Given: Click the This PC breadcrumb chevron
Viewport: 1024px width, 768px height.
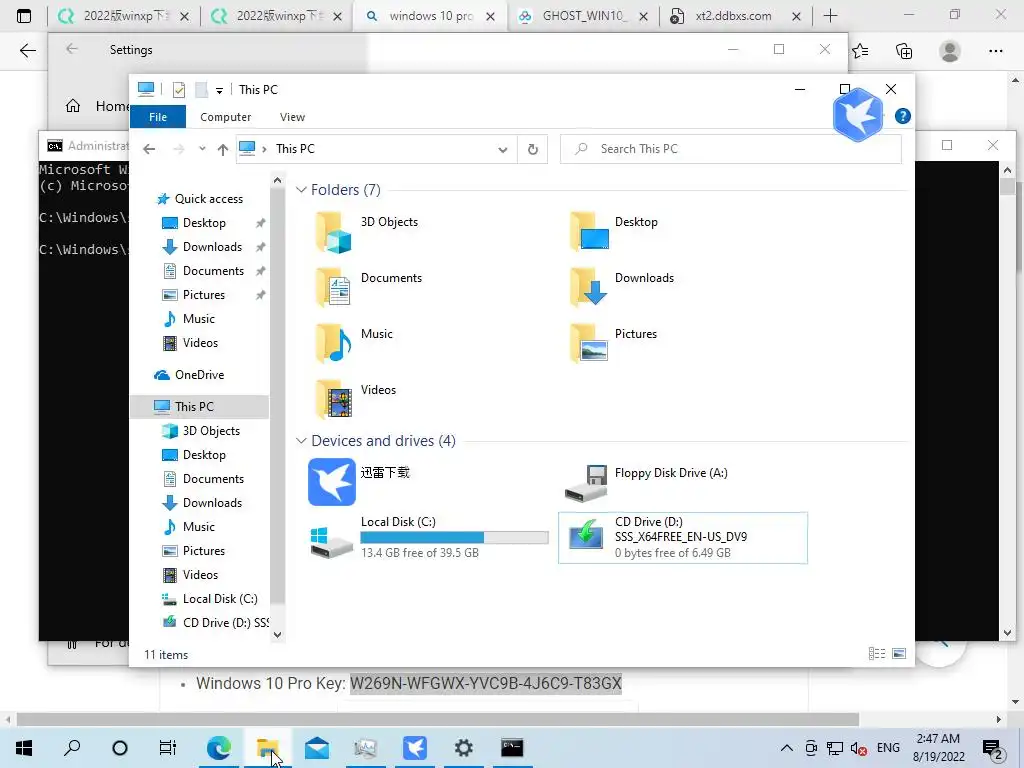Looking at the screenshot, I should 264,150.
